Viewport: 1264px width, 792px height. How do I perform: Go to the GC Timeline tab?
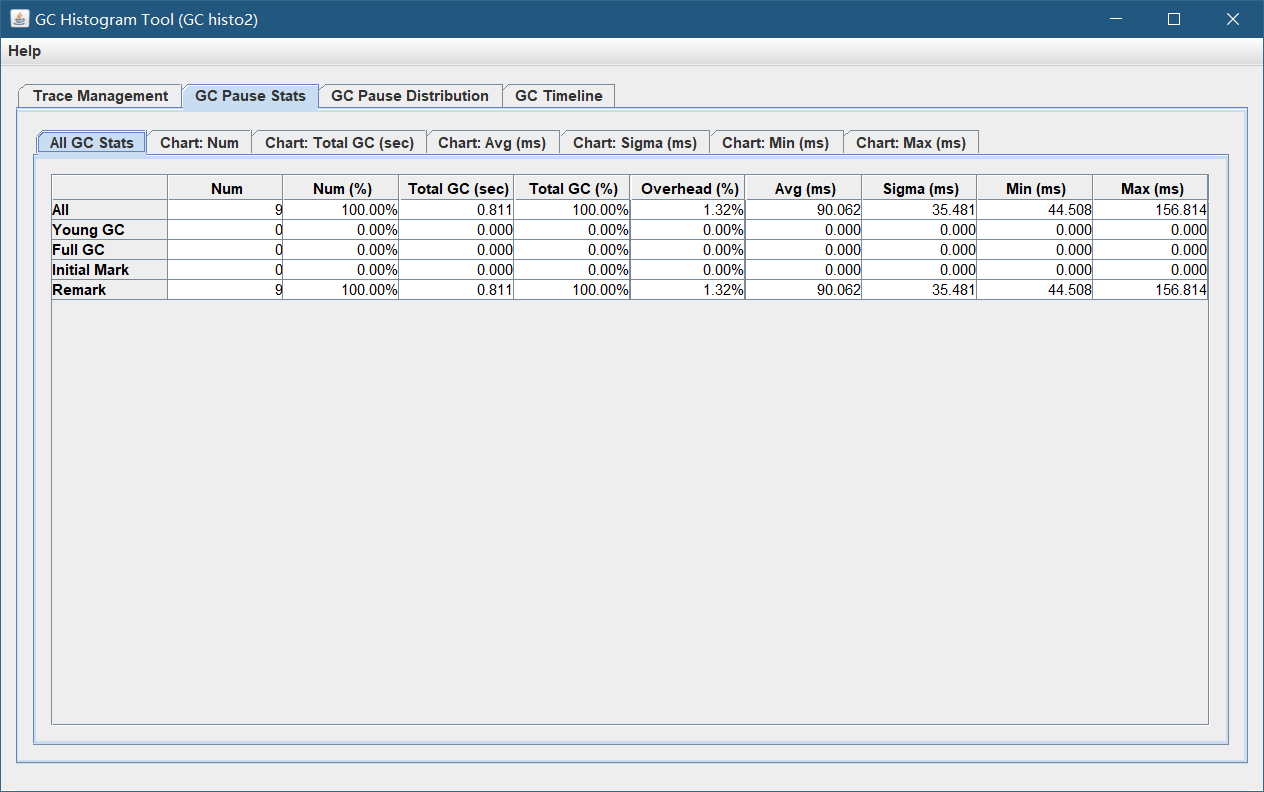point(559,96)
